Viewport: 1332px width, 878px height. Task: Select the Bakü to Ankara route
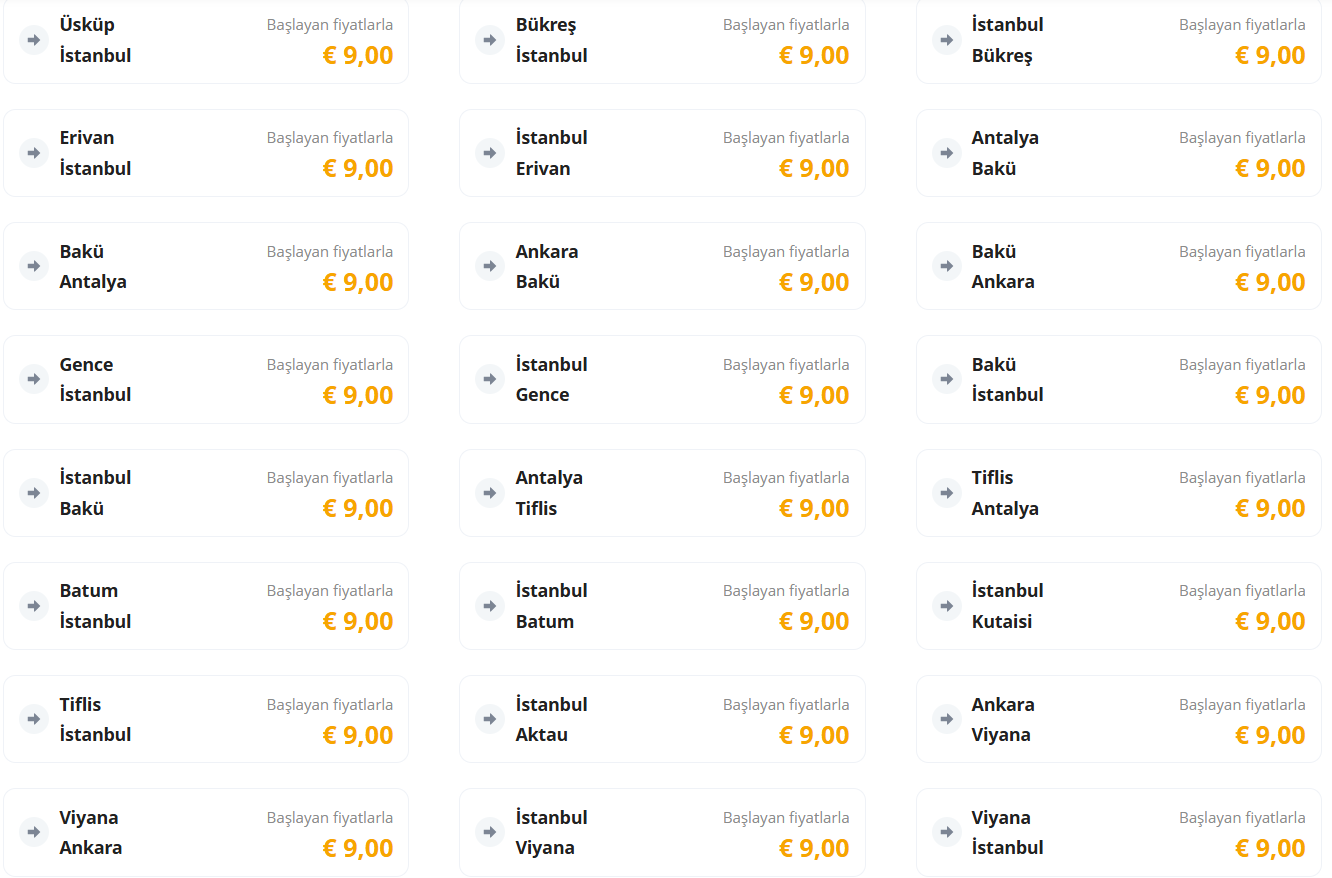pos(1118,266)
